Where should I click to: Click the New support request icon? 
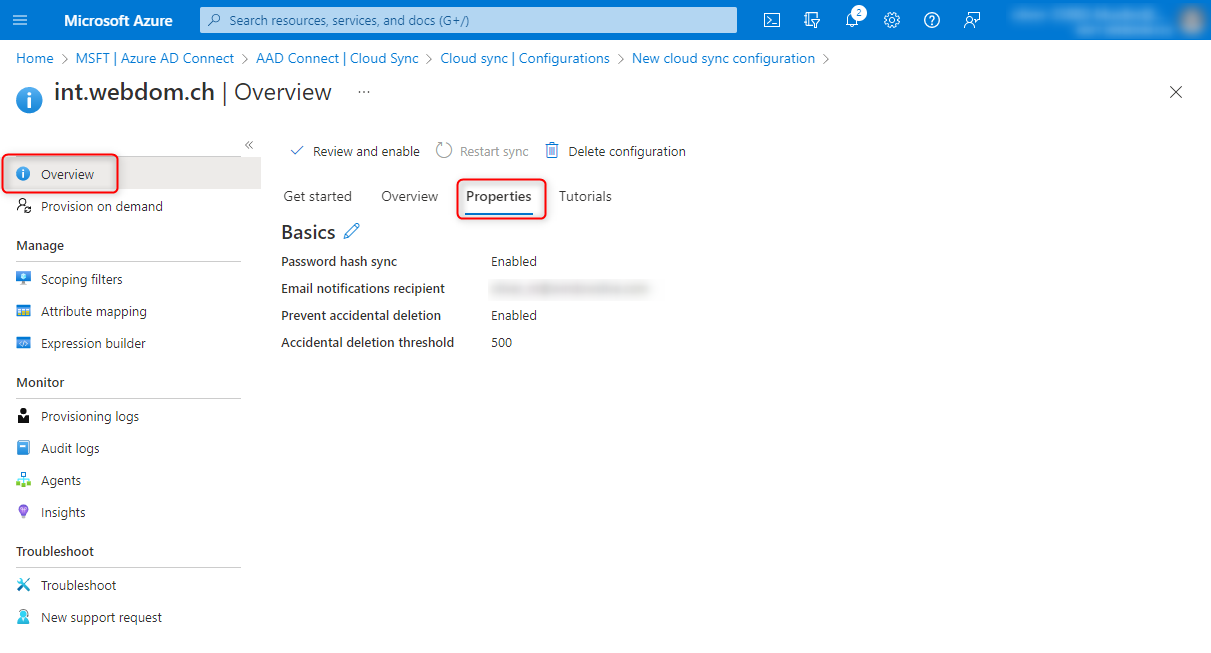[x=24, y=617]
